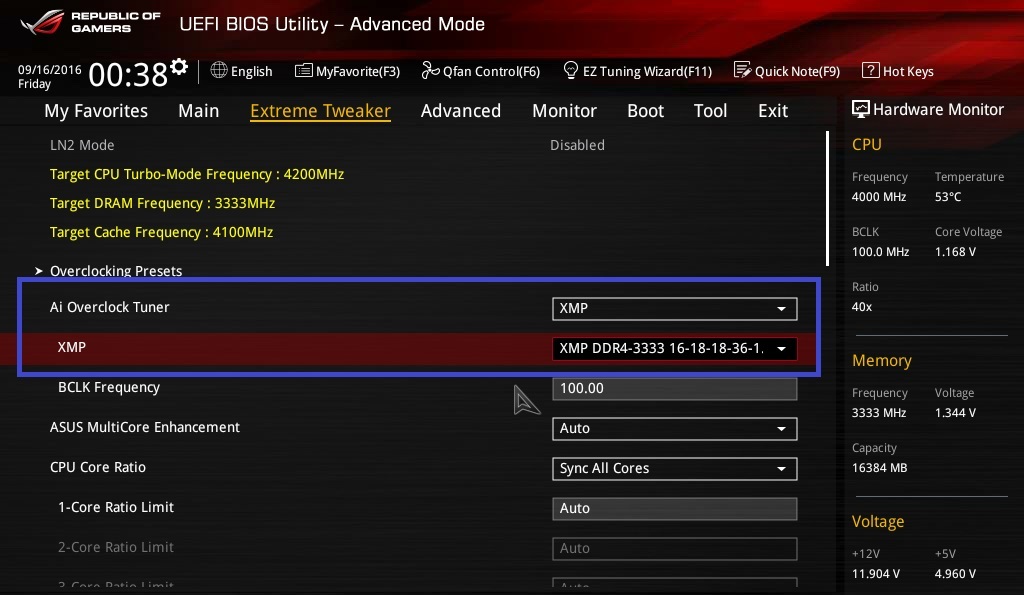The height and width of the screenshot is (595, 1024).
Task: Click the Ratio 40x value
Action: tap(862, 306)
